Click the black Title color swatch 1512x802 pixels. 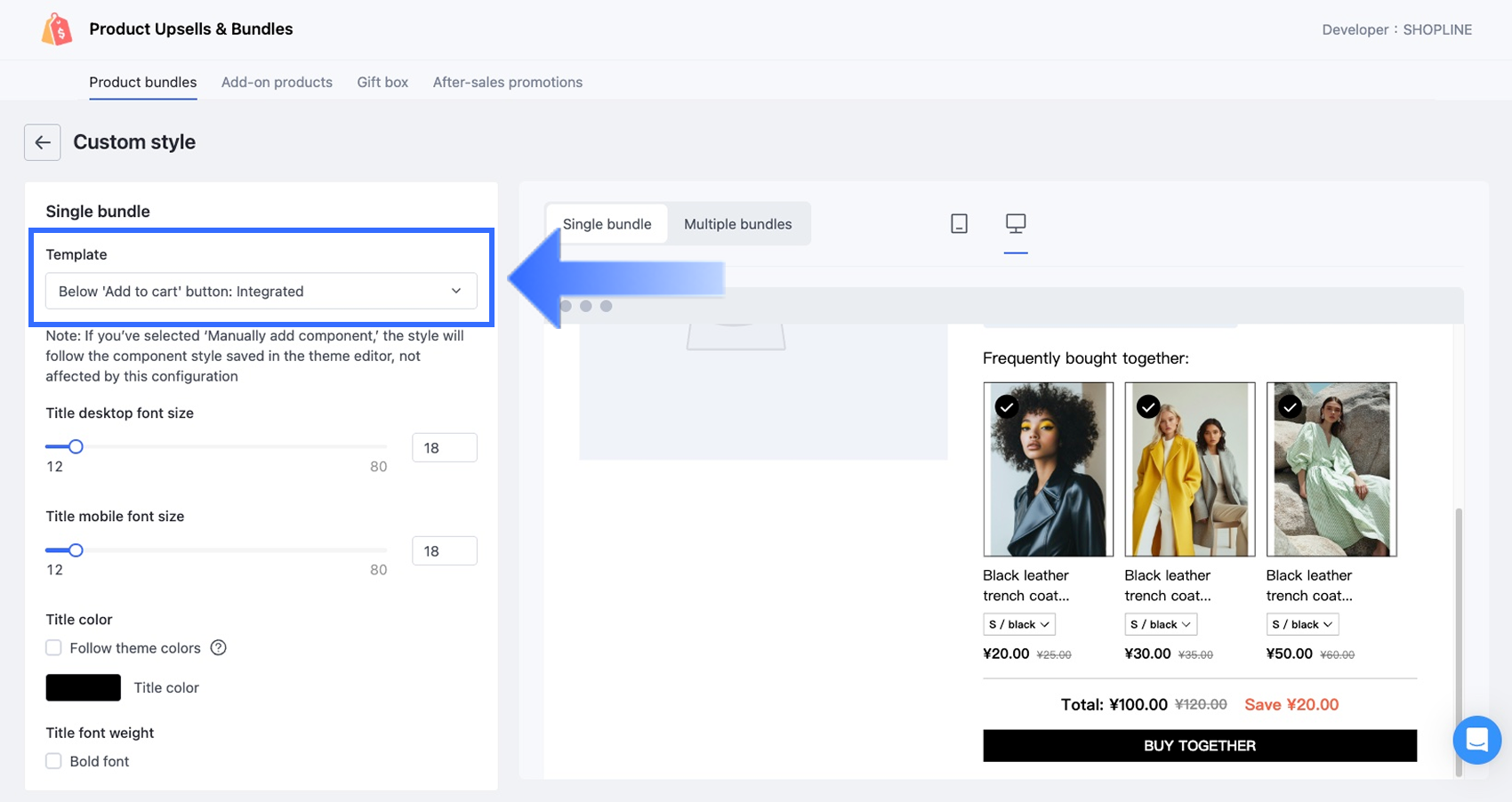84,687
